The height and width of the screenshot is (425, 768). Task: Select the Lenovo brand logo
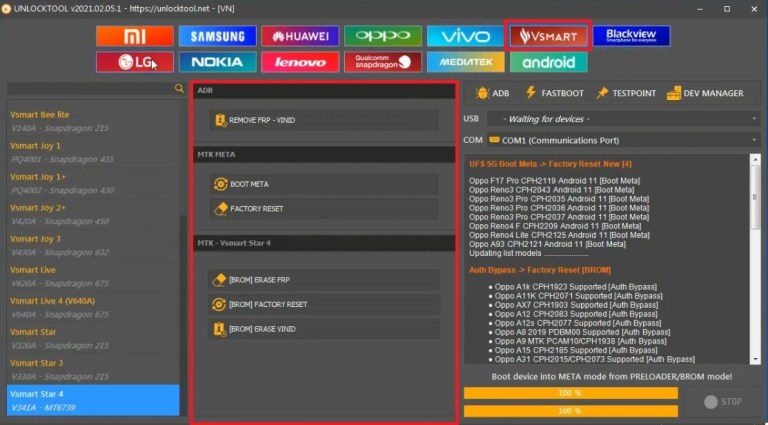tap(300, 62)
